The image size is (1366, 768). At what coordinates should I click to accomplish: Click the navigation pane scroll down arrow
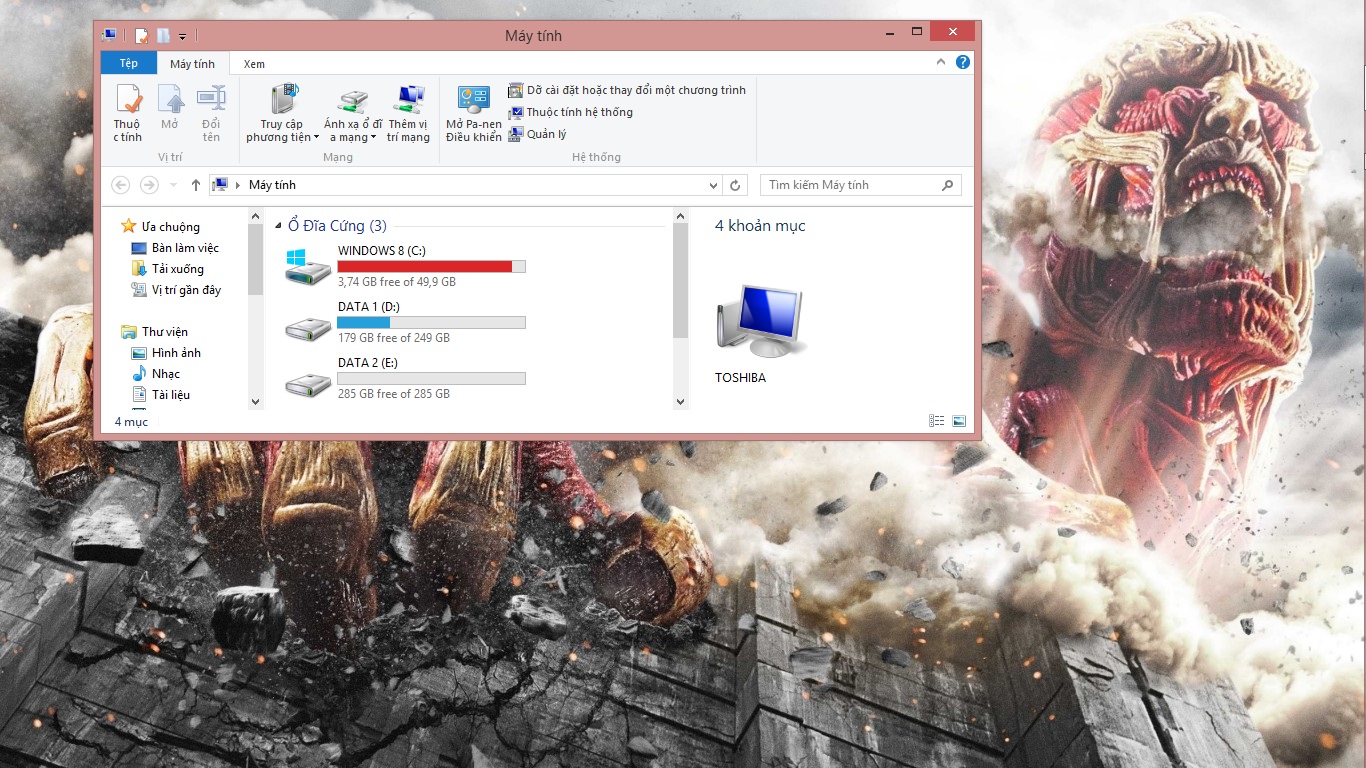[x=255, y=401]
